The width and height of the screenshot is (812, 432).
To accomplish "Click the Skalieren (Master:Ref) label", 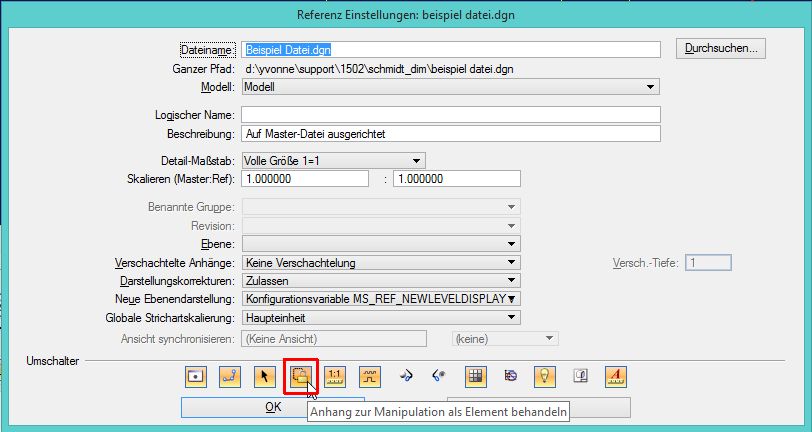I will point(181,179).
